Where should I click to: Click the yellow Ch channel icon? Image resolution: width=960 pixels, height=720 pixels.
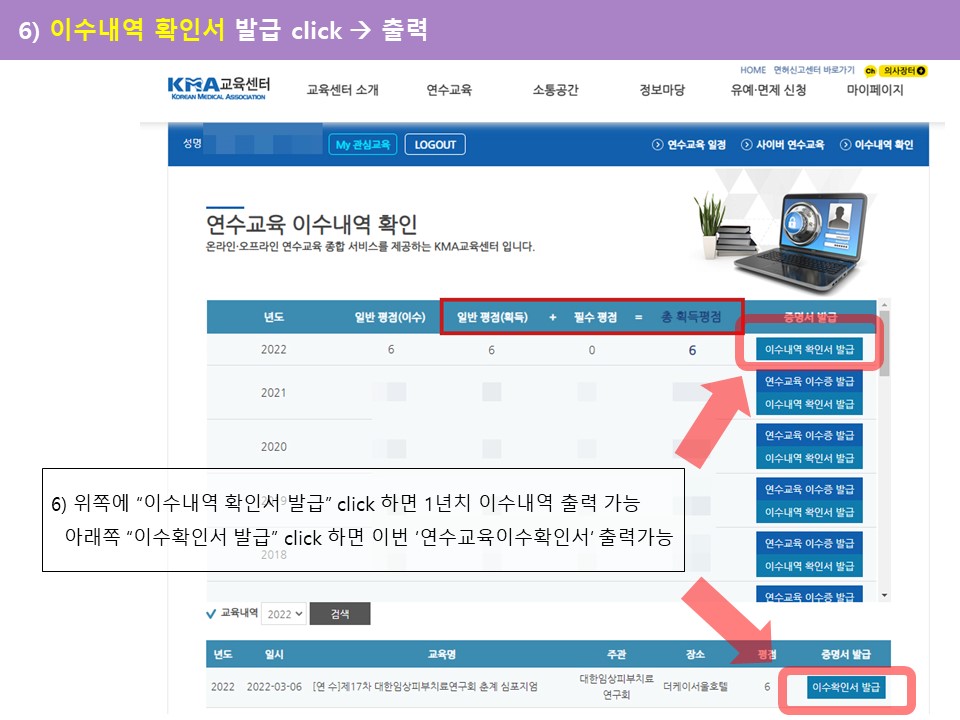(x=871, y=71)
